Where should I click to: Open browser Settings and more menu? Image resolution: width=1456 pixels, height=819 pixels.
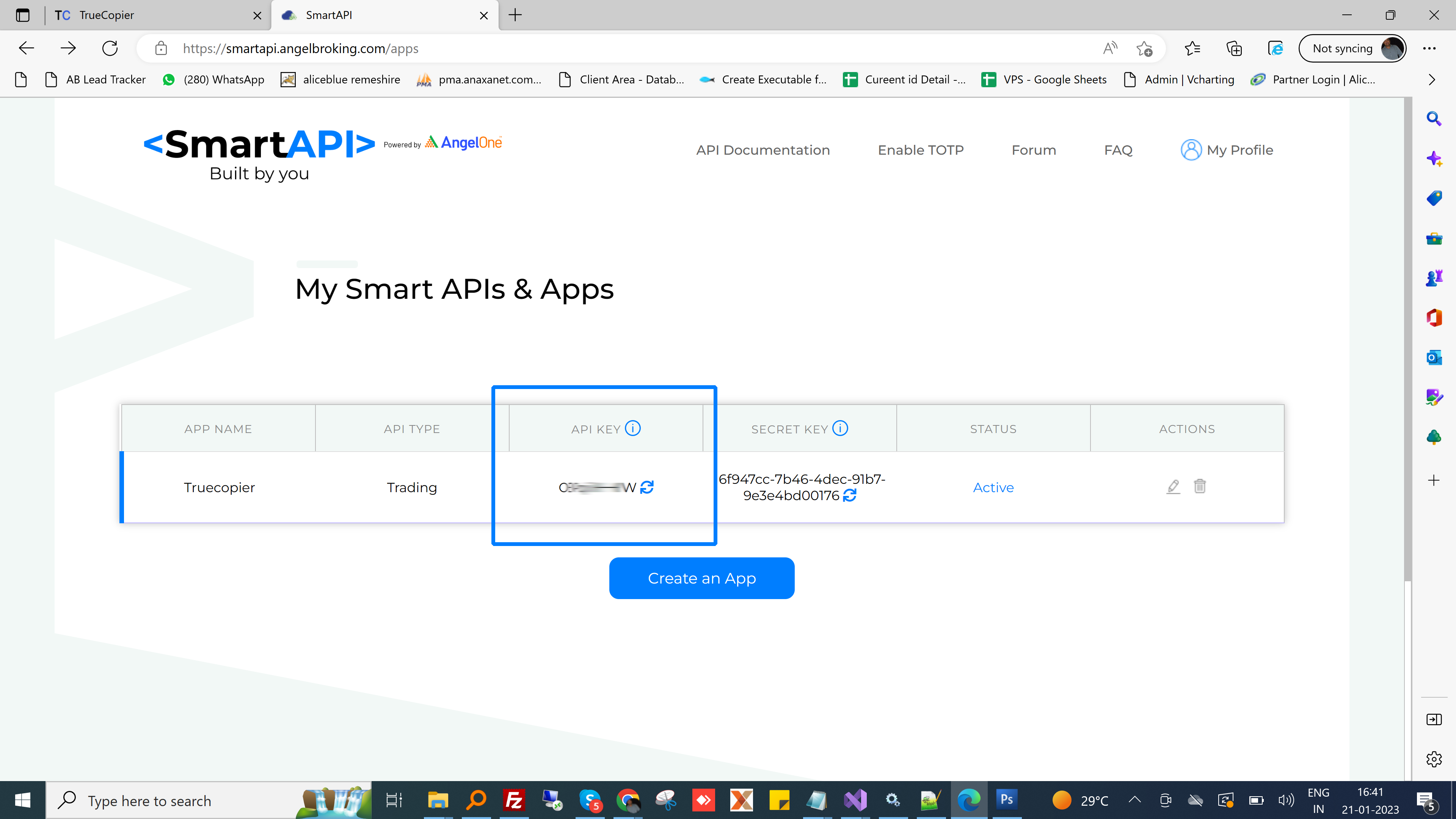pos(1429,49)
